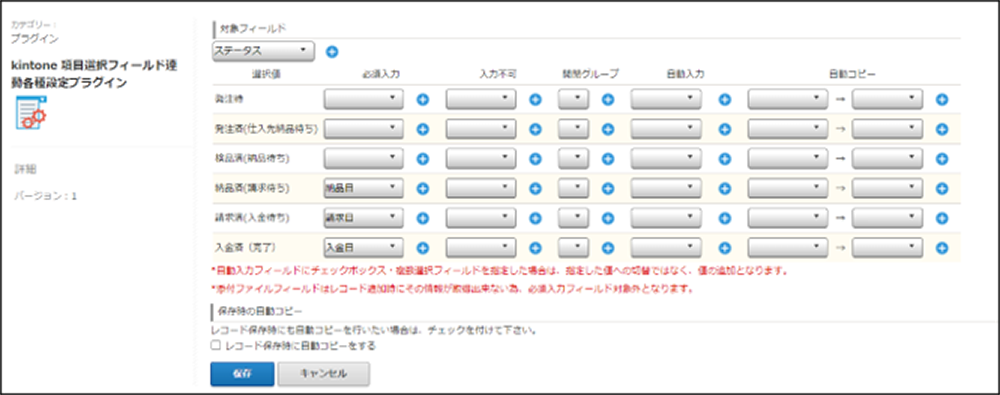The height and width of the screenshot is (395, 1000).
Task: Click the 発注済(仕入先納品待ち) row label
Action: 267,129
